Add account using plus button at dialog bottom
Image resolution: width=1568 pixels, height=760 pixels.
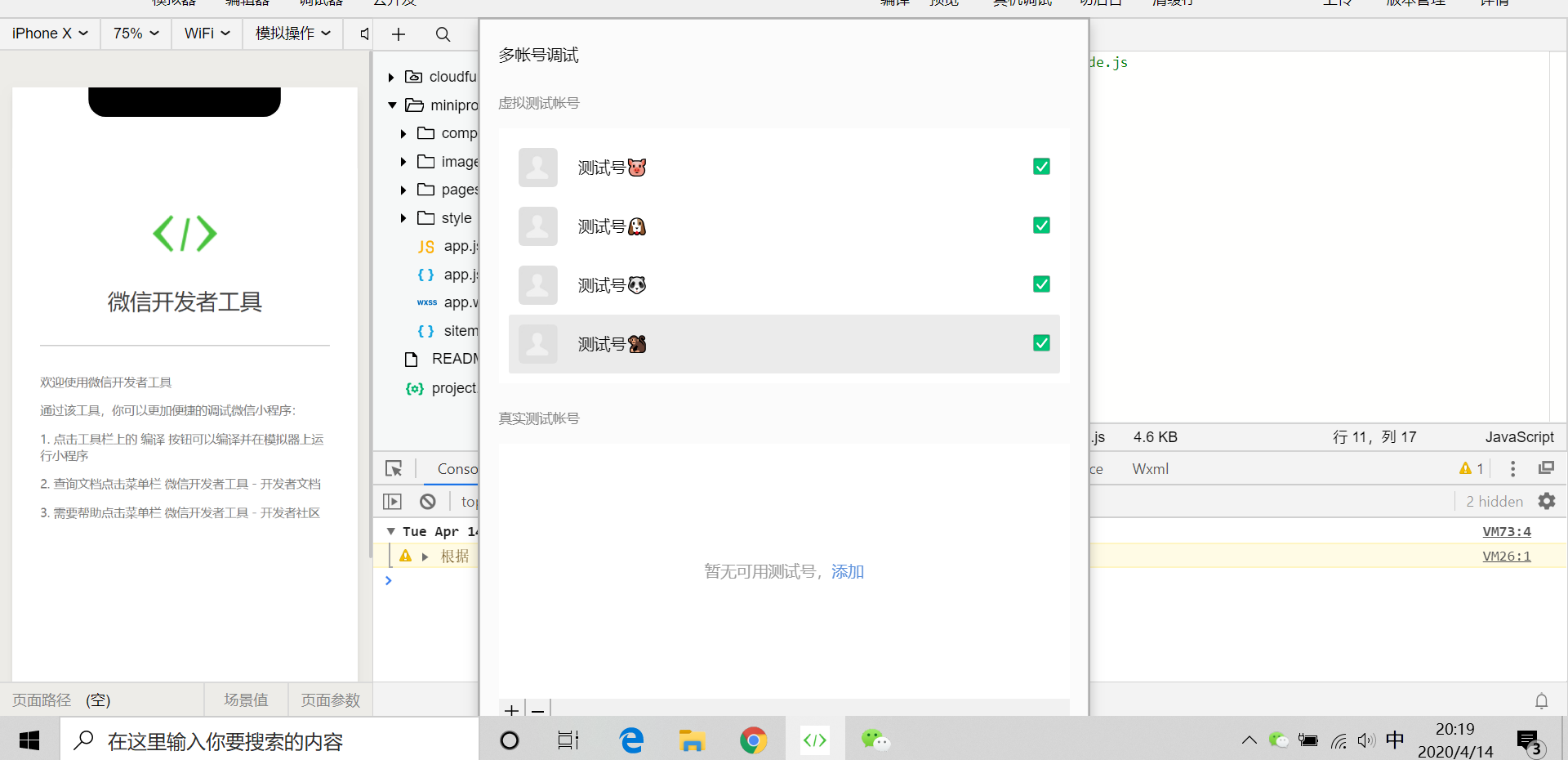[512, 709]
